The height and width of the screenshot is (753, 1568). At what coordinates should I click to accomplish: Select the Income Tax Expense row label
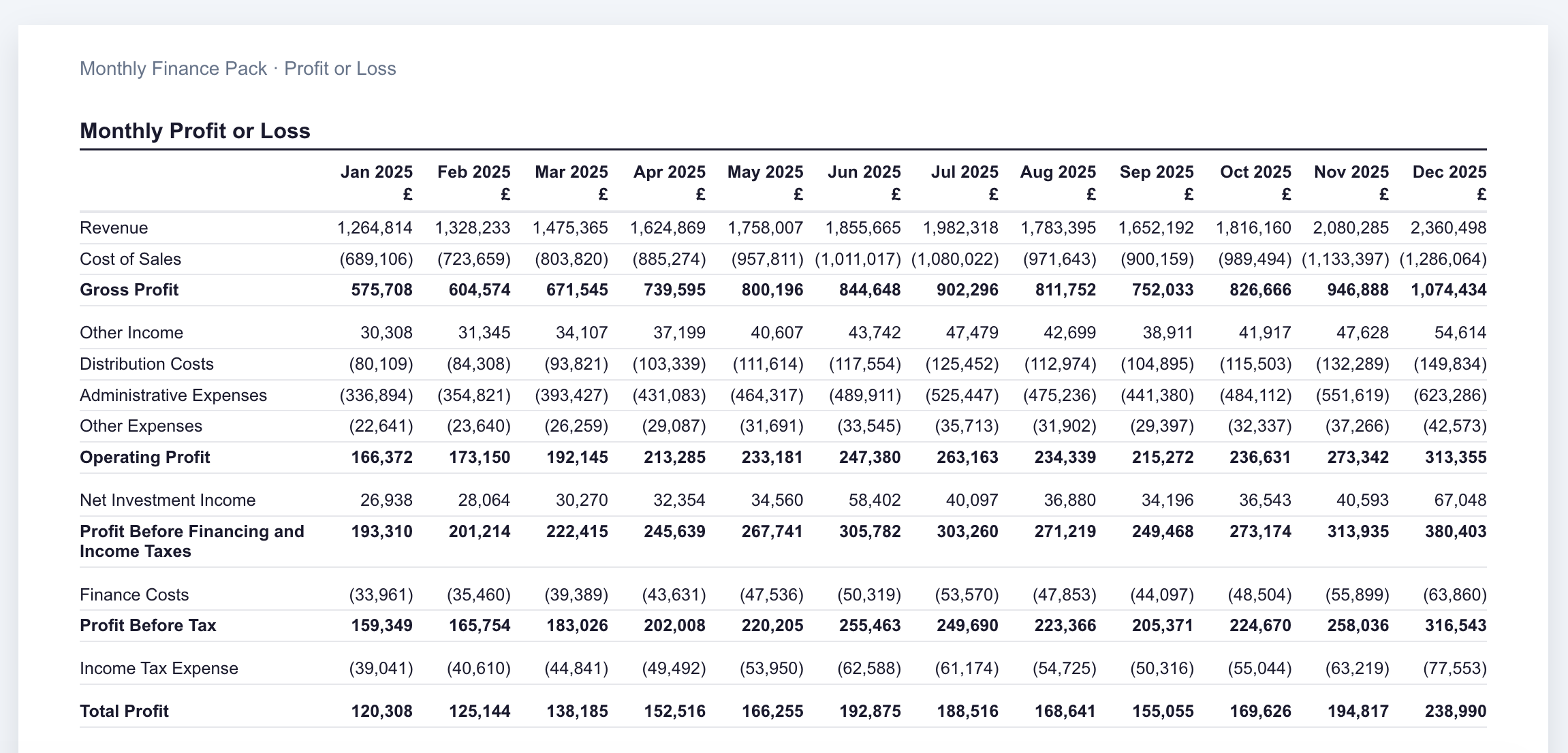click(159, 668)
